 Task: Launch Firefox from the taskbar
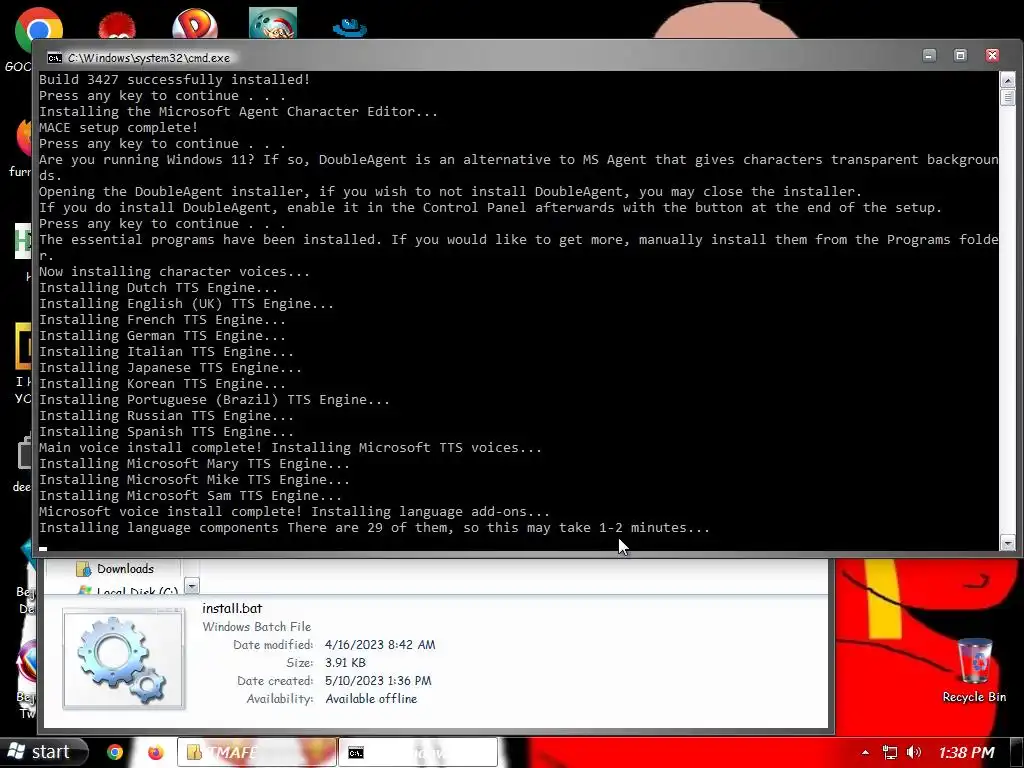point(155,753)
